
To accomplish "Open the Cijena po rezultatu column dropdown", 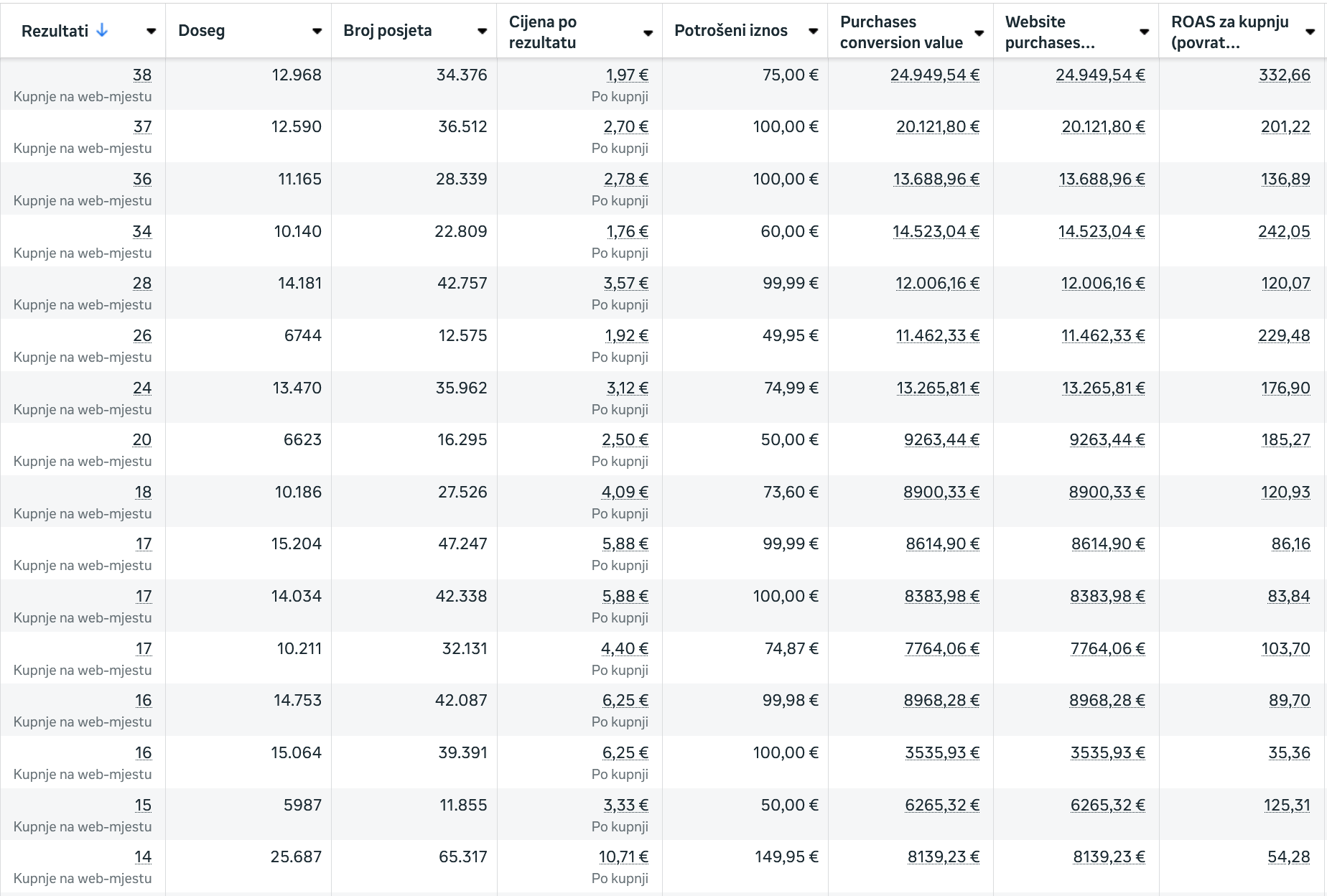I will (648, 32).
